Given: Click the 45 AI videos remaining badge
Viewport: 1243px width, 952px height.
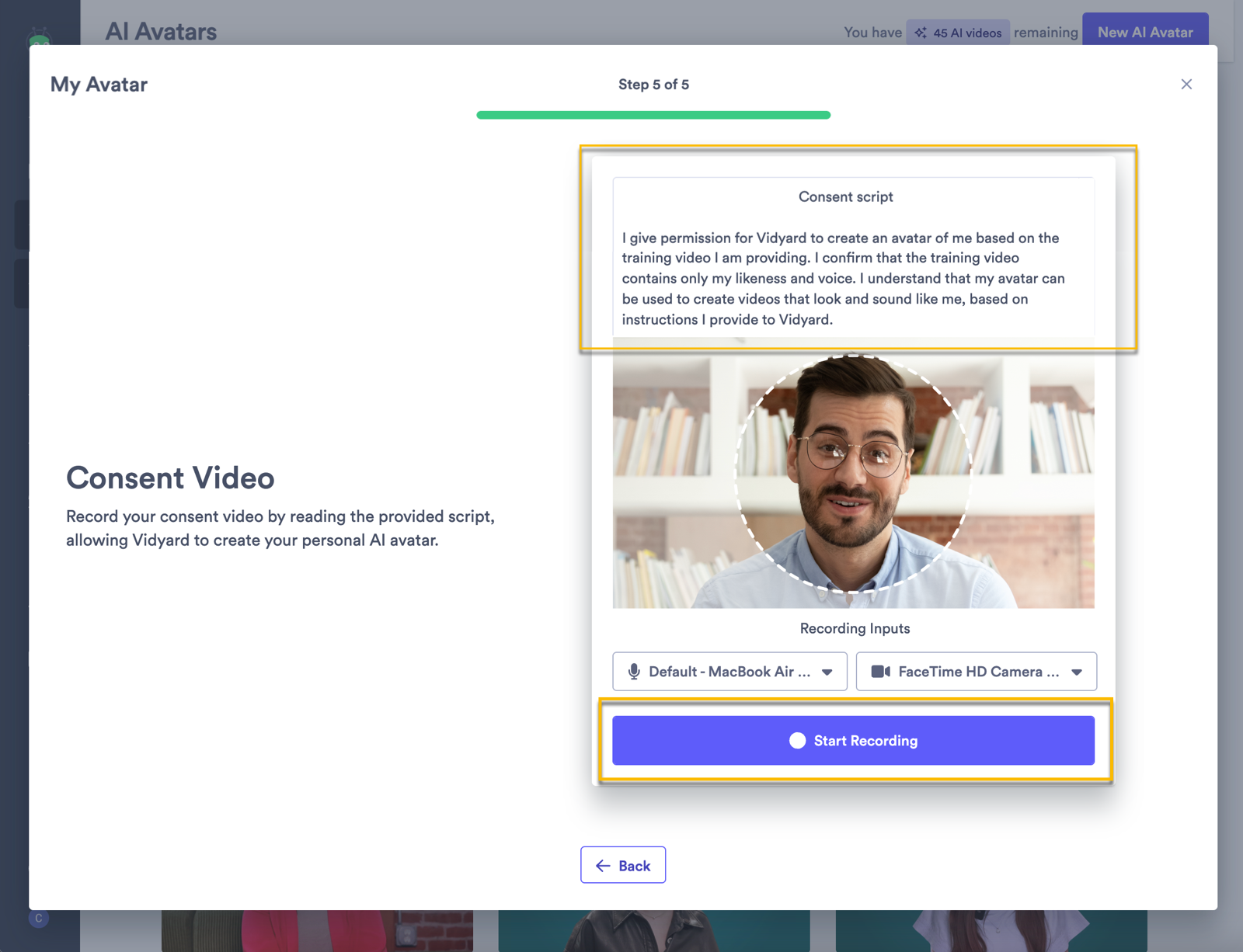Looking at the screenshot, I should (958, 33).
